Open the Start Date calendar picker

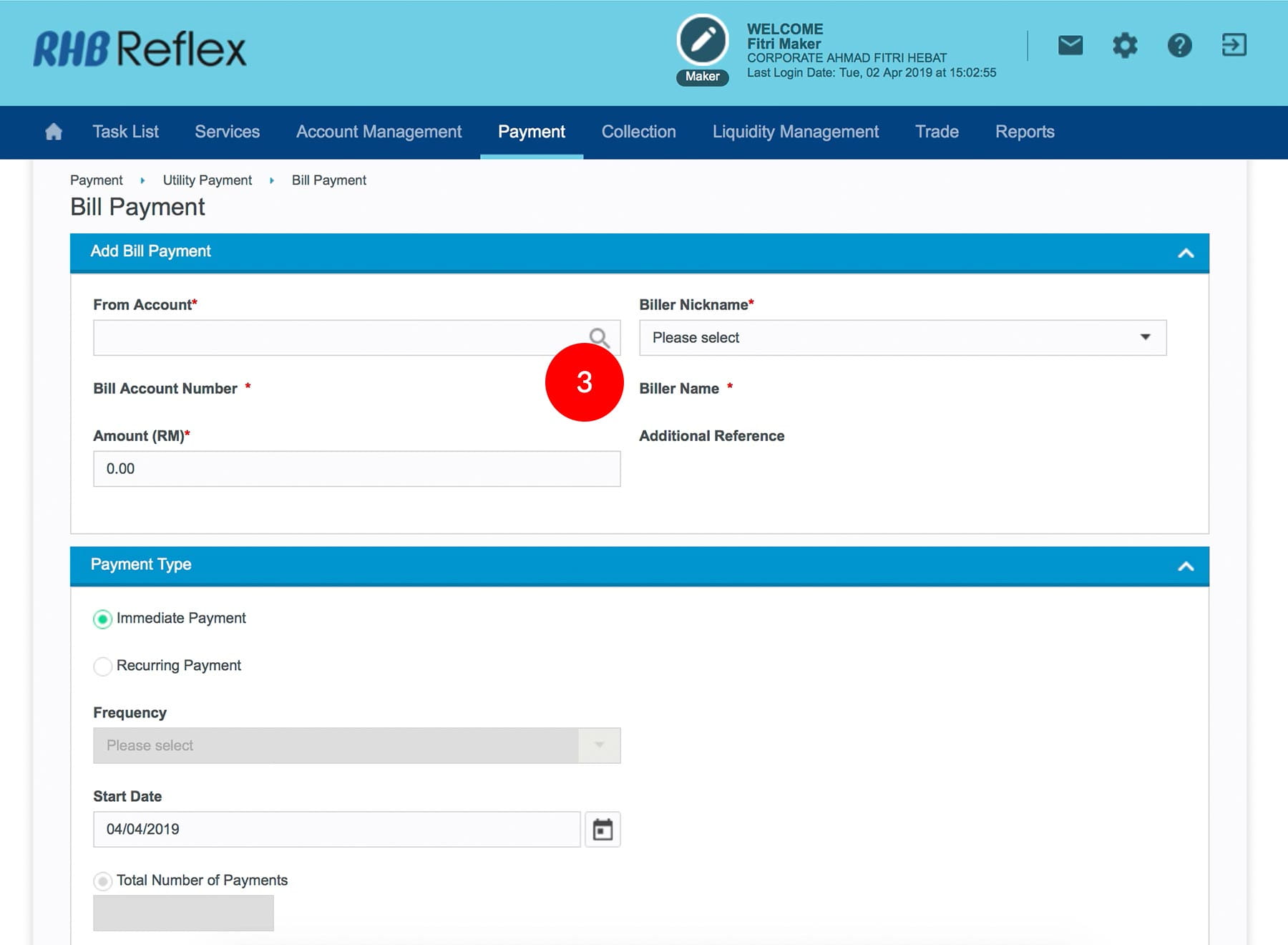click(x=602, y=829)
